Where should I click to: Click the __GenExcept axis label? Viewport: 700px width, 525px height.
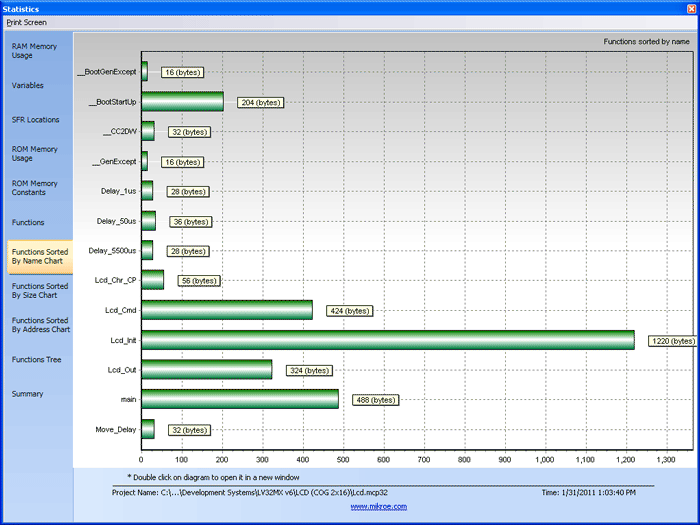(x=114, y=162)
